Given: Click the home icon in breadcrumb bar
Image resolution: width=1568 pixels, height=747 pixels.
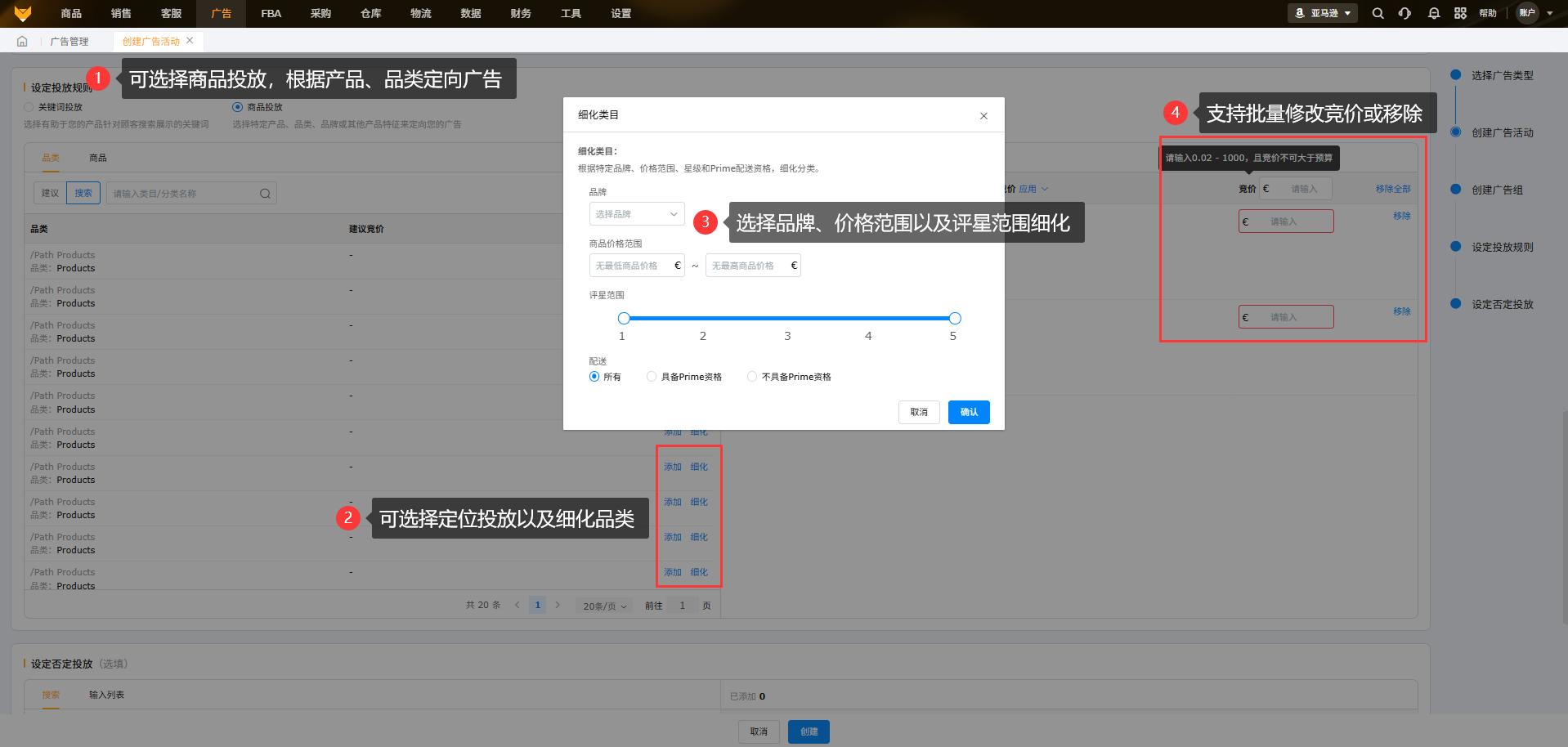Looking at the screenshot, I should (22, 42).
